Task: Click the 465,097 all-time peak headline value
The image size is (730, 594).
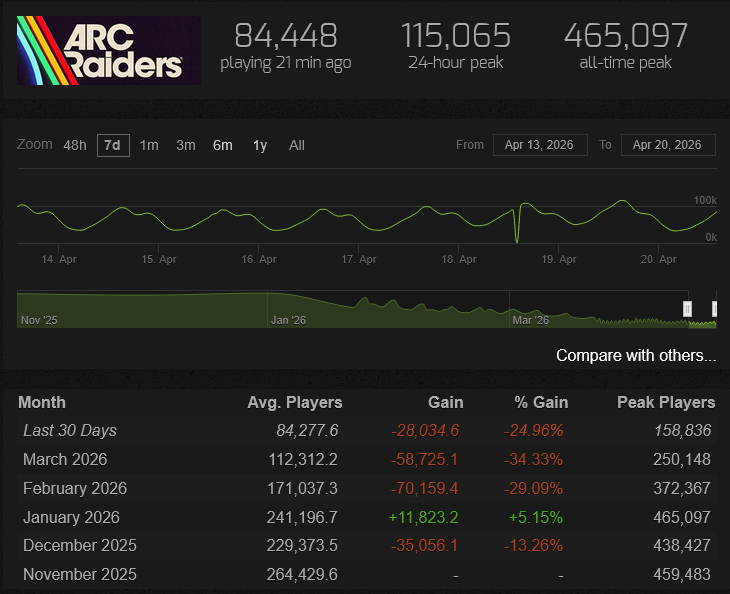Action: click(626, 35)
